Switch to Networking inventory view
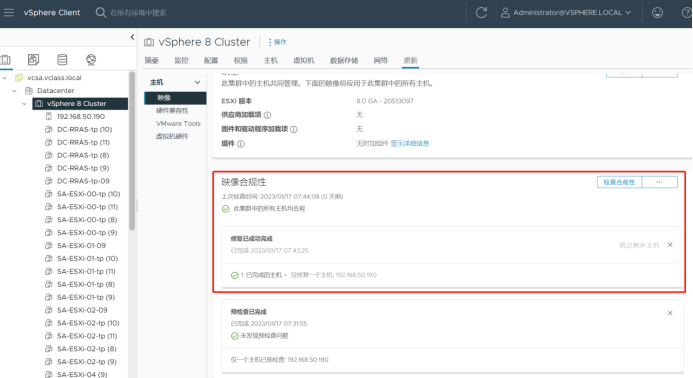Viewport: 693px width, 378px height. pyautogui.click(x=91, y=59)
